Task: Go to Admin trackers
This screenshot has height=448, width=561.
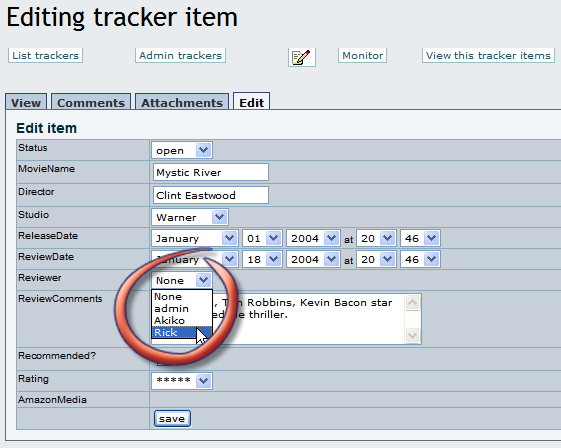Action: (180, 55)
